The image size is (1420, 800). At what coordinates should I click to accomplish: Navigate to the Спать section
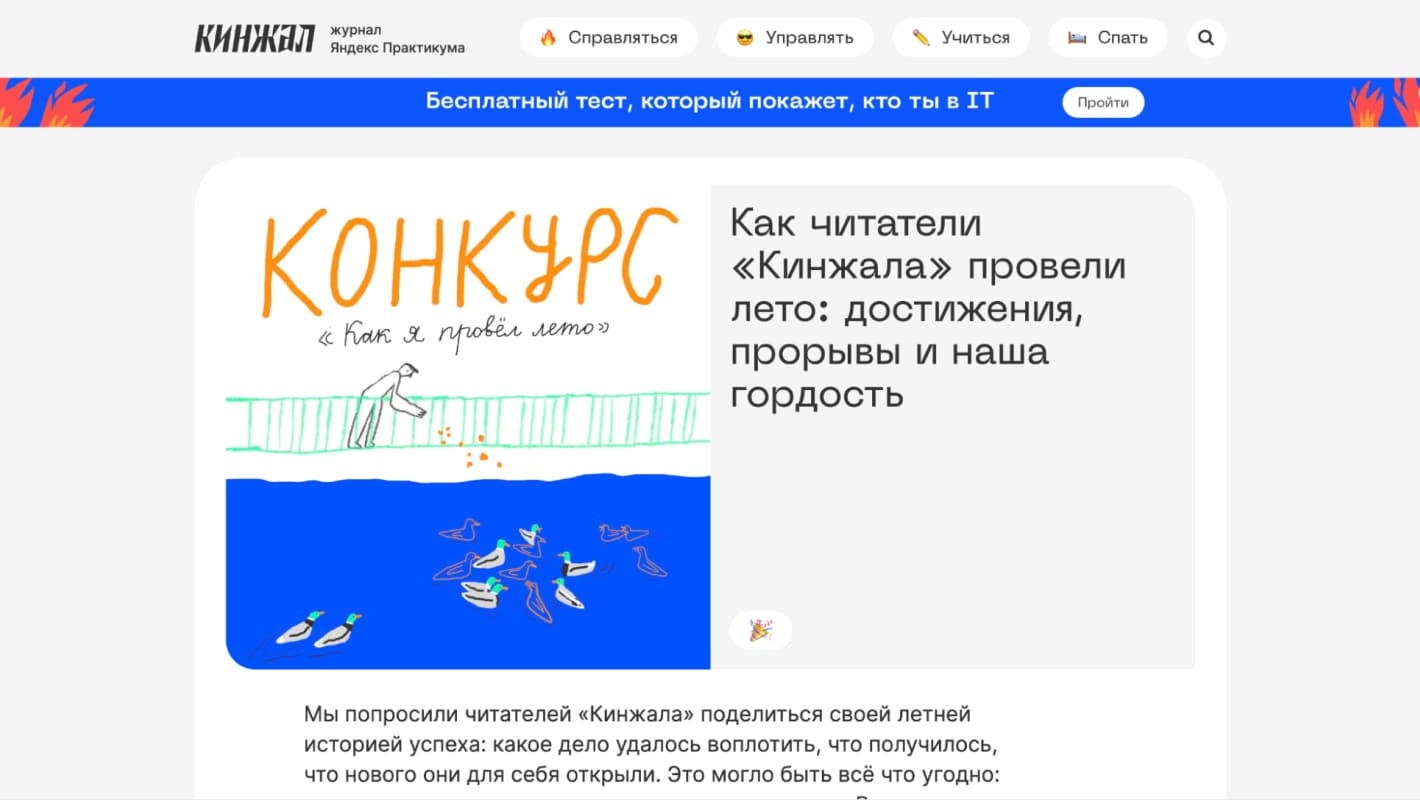pyautogui.click(x=1108, y=38)
